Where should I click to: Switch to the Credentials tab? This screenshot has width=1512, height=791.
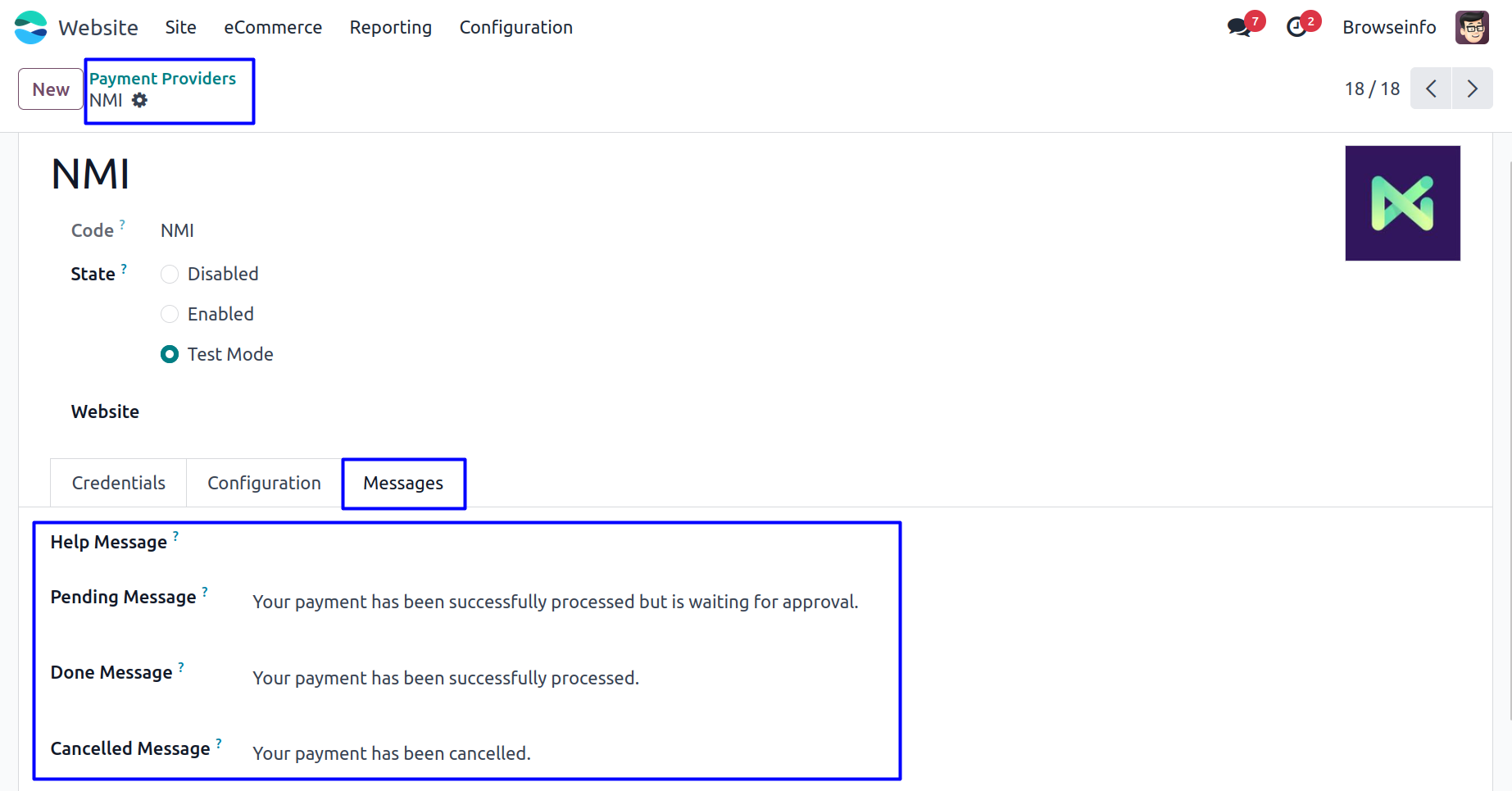(119, 483)
